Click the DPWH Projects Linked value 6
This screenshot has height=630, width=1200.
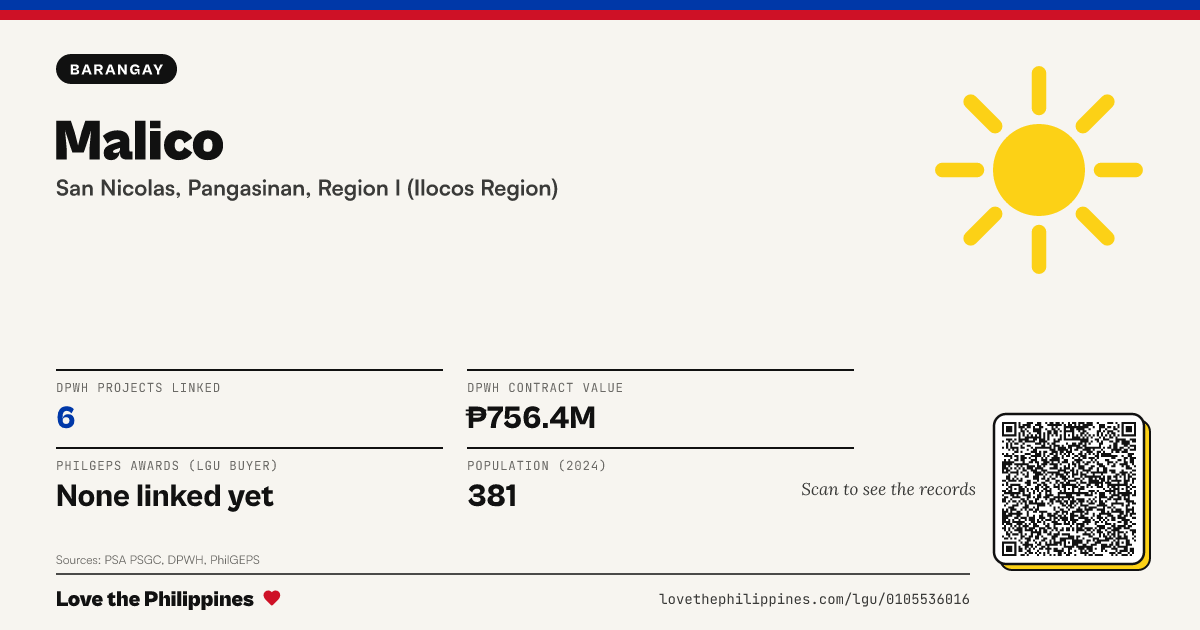click(66, 417)
